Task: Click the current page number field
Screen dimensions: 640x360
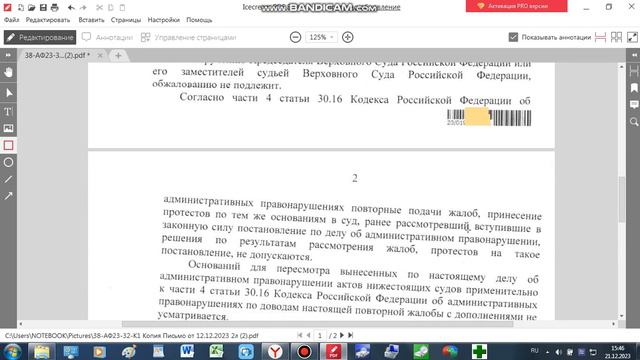Action: coord(320,335)
